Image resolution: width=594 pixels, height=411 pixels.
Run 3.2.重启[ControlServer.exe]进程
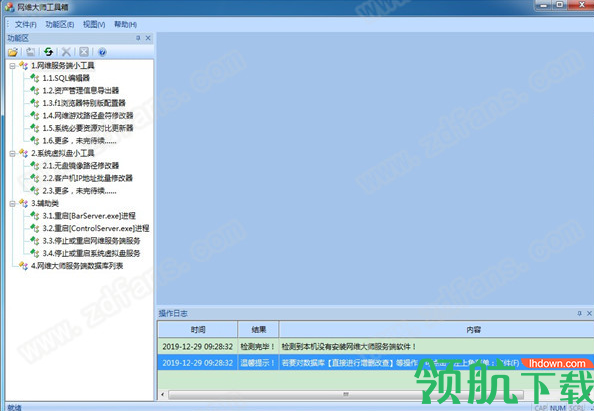(x=96, y=228)
